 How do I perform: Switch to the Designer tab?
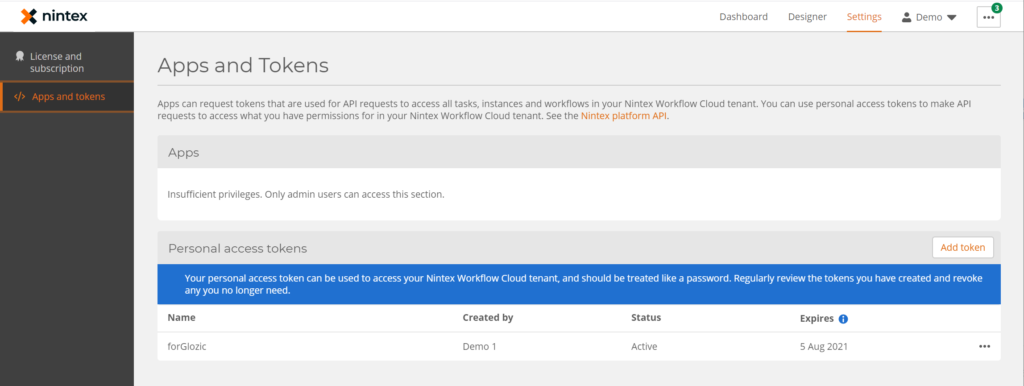(807, 17)
